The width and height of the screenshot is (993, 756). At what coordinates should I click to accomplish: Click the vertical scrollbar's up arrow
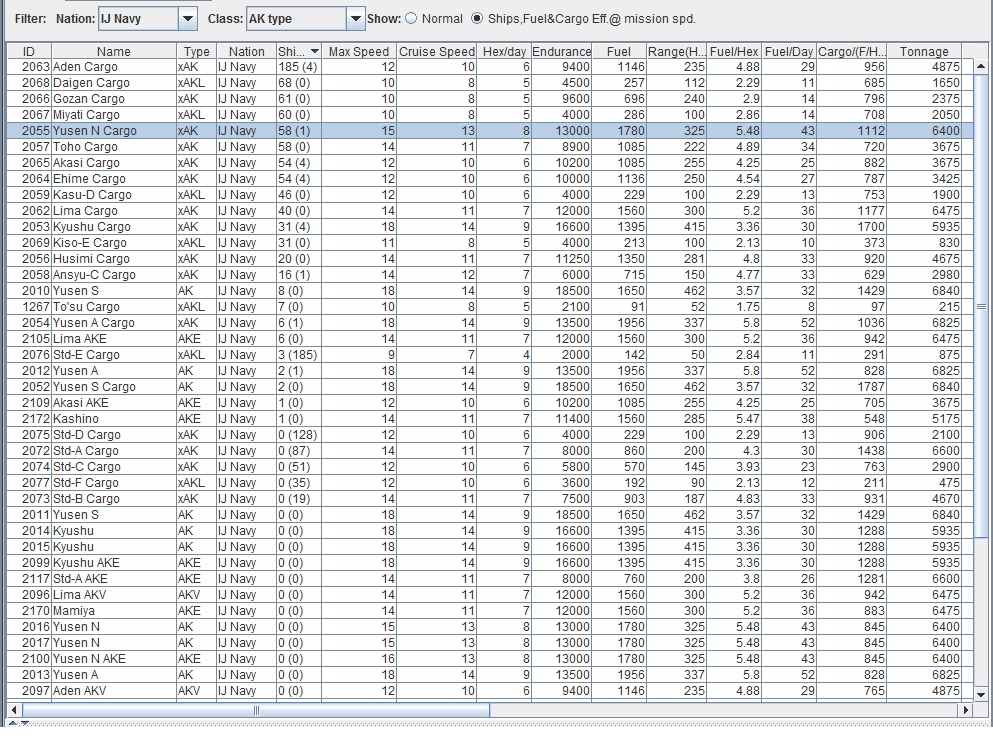click(x=981, y=66)
